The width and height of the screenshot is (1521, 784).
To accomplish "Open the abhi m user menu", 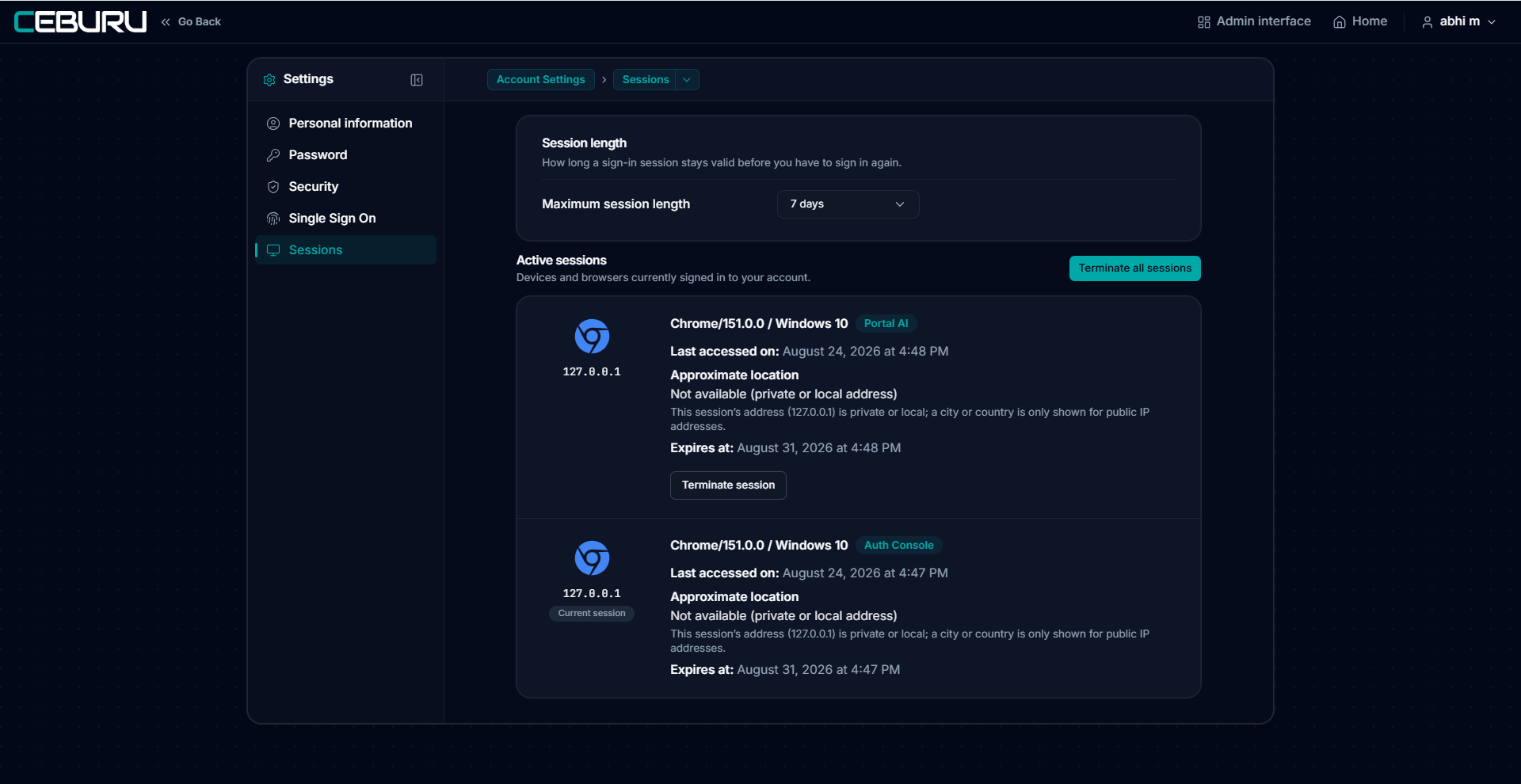I will 1458,22.
